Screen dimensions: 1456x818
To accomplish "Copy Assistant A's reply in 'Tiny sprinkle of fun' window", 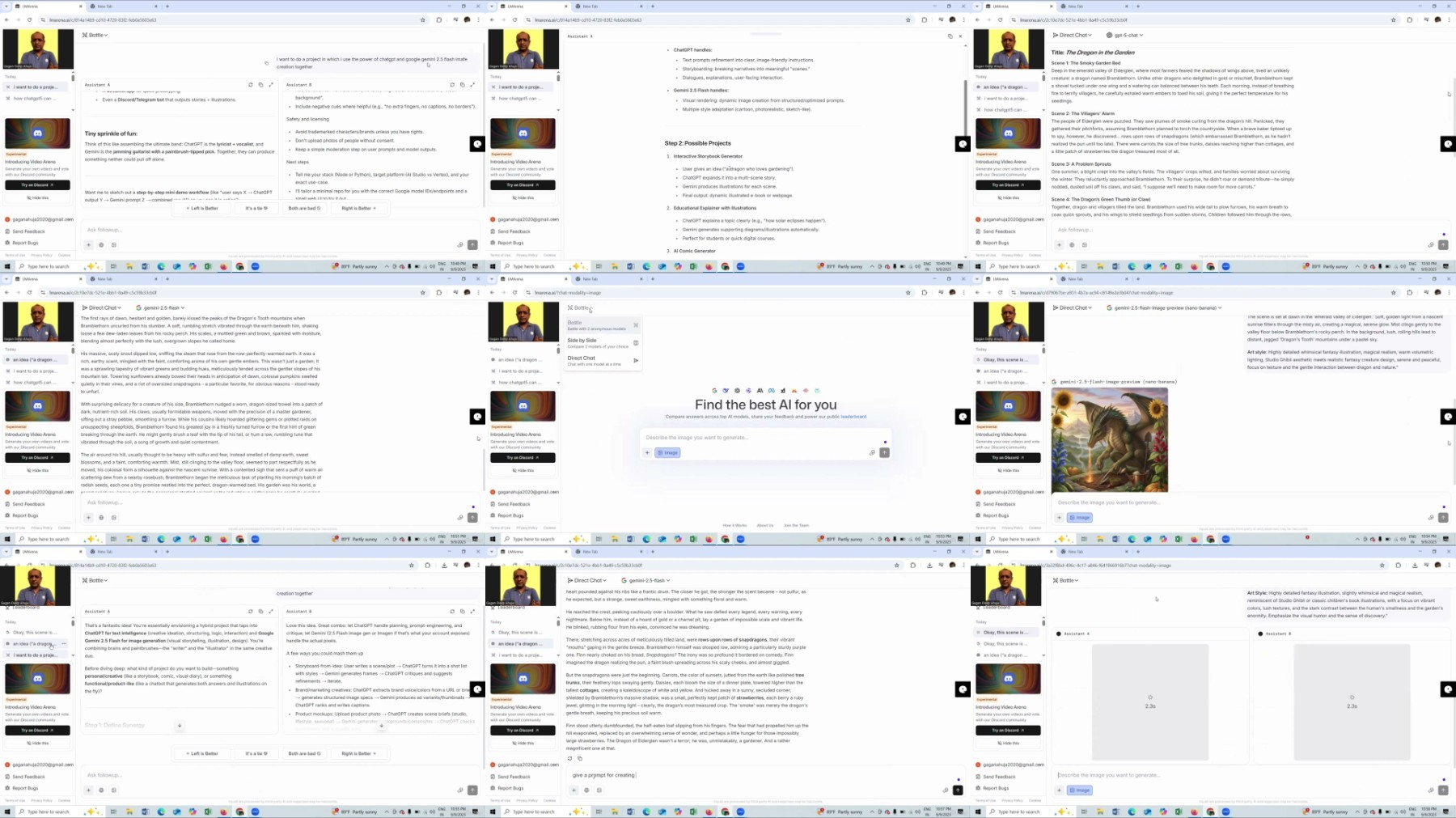I will (x=260, y=85).
